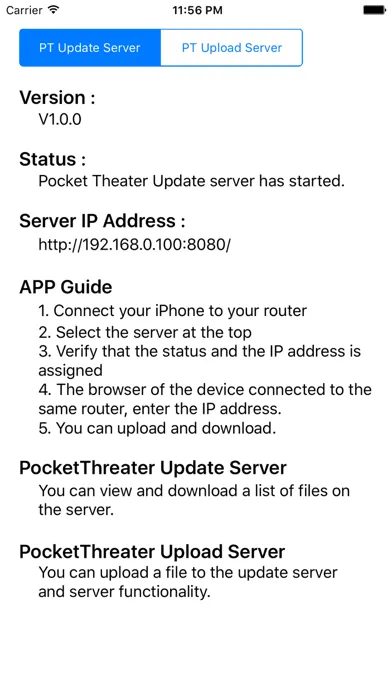Select the V1.0.0 version text
This screenshot has height=696, width=392.
point(60,119)
